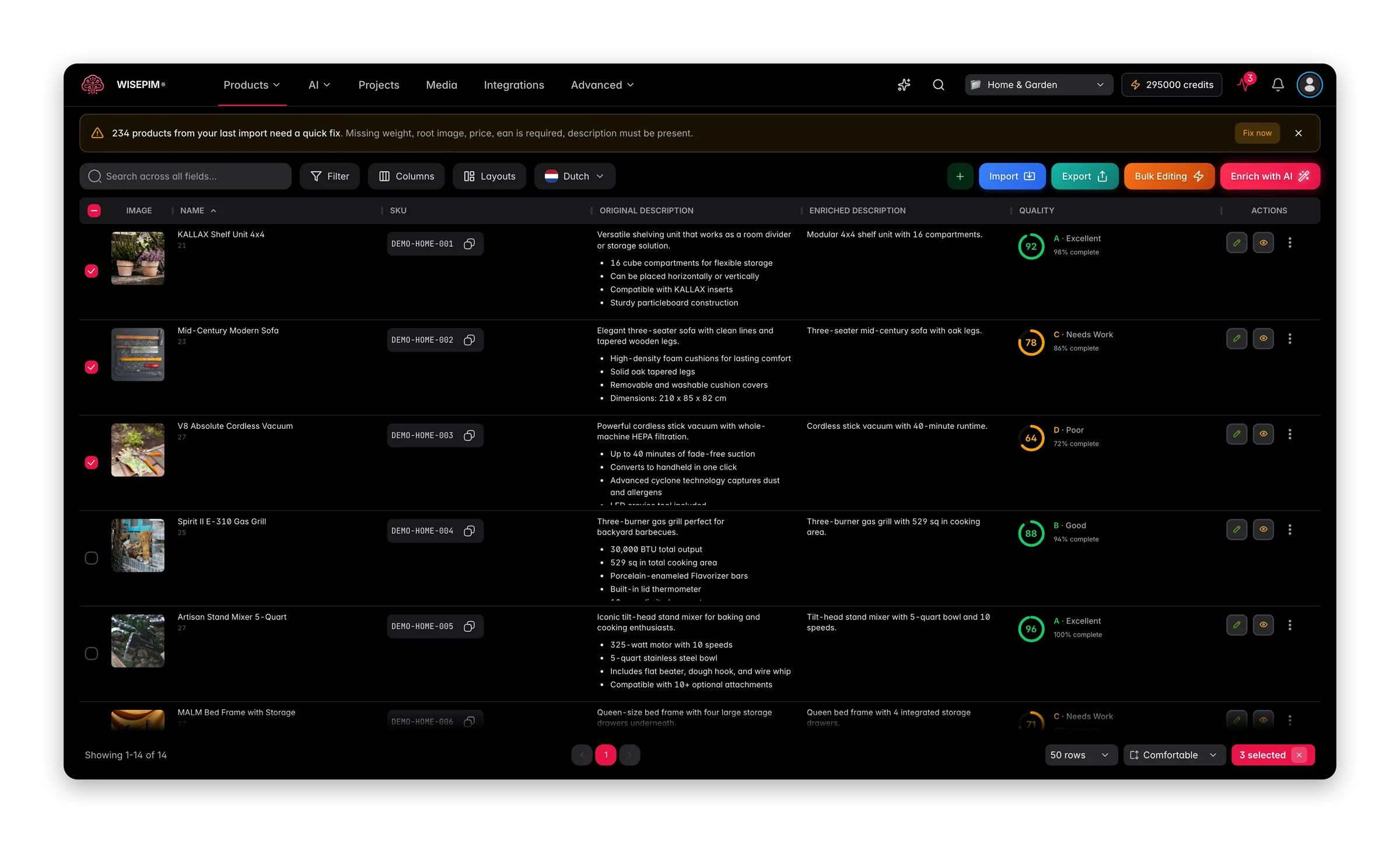1400x843 pixels.
Task: Uncheck KALLAX Shelf Unit 4x4 row
Action: (92, 271)
